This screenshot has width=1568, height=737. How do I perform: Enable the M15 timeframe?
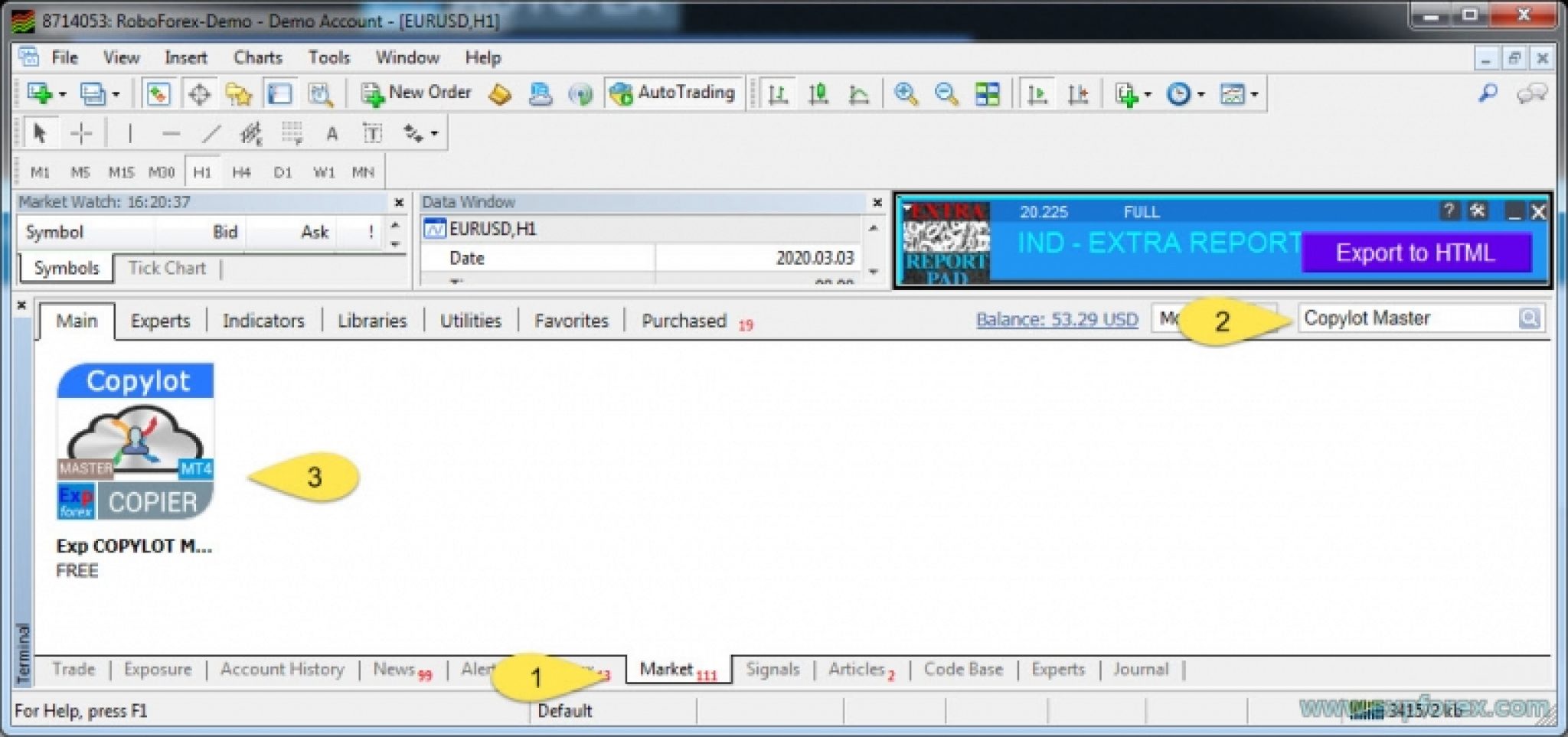click(121, 172)
